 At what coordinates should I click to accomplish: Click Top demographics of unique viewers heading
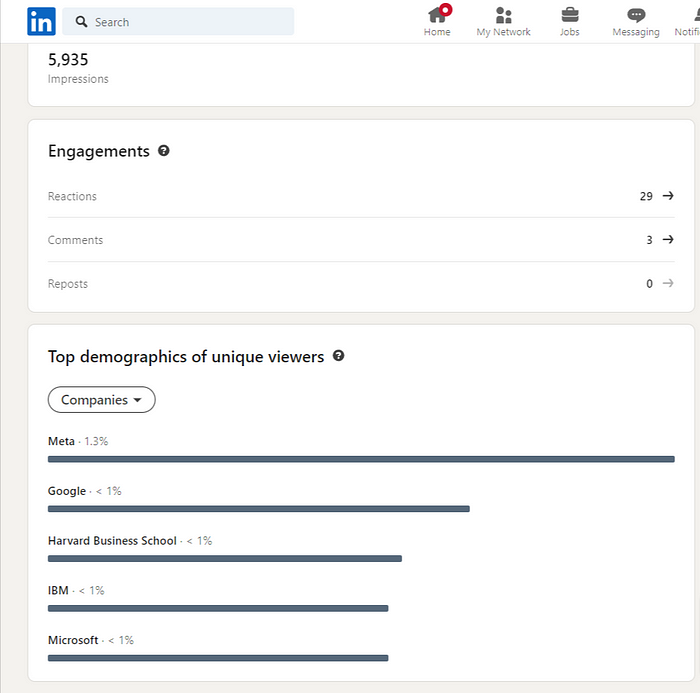click(x=186, y=357)
